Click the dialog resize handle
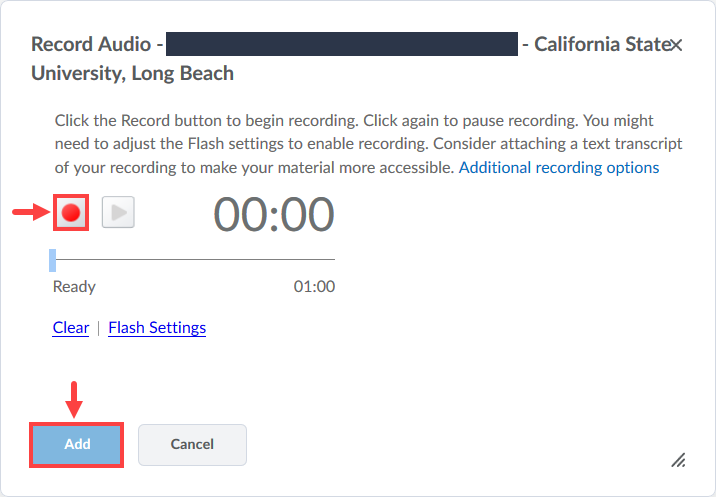Image resolution: width=716 pixels, height=497 pixels. point(678,459)
